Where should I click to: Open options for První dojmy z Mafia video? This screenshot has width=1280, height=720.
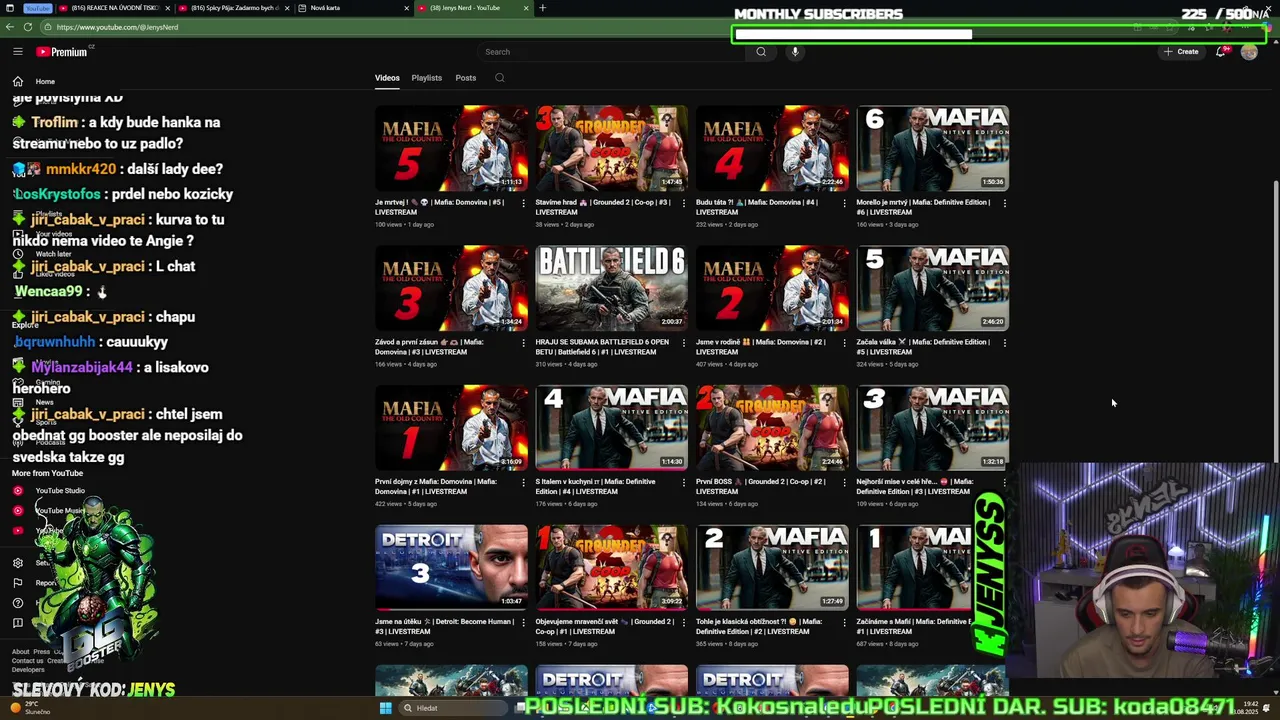523,483
